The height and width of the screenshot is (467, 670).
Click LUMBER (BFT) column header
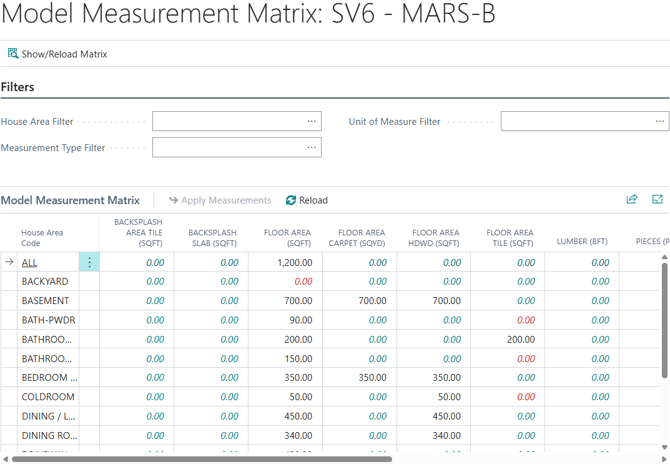[582, 241]
